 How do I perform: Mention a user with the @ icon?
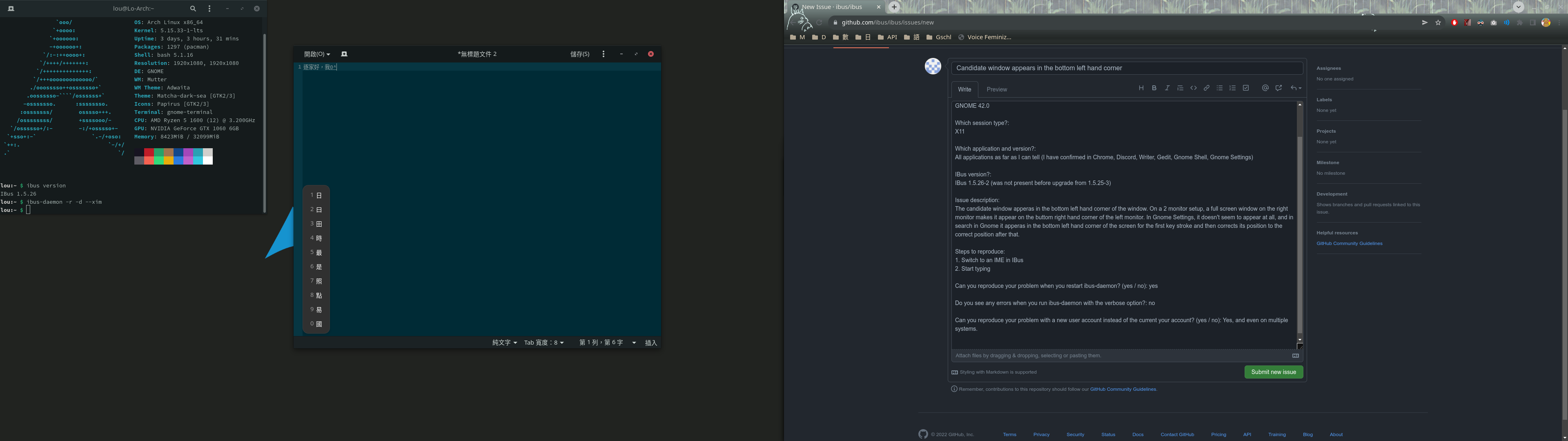point(1265,88)
